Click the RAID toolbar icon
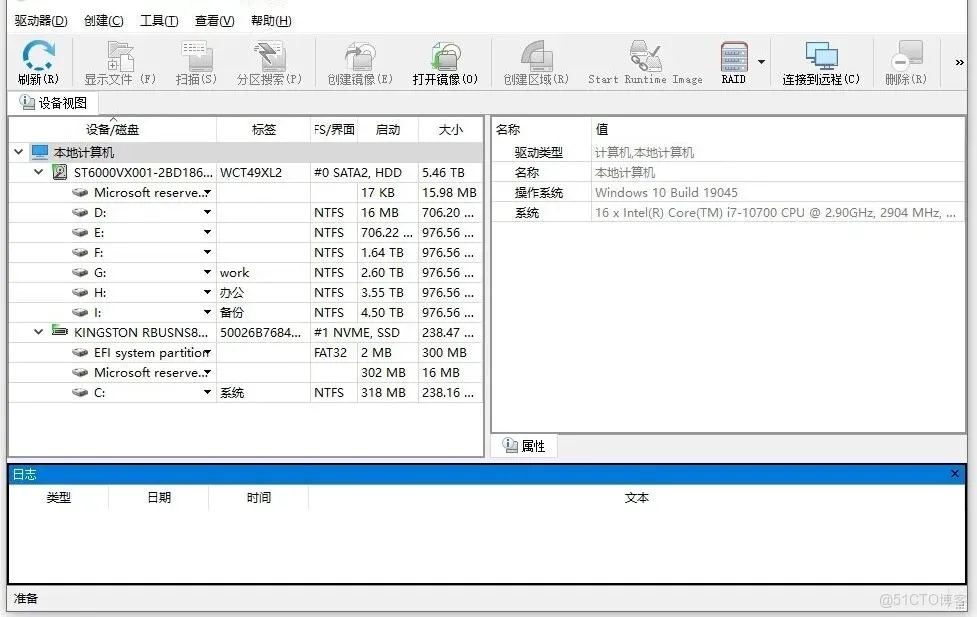977x617 pixels. [x=733, y=60]
